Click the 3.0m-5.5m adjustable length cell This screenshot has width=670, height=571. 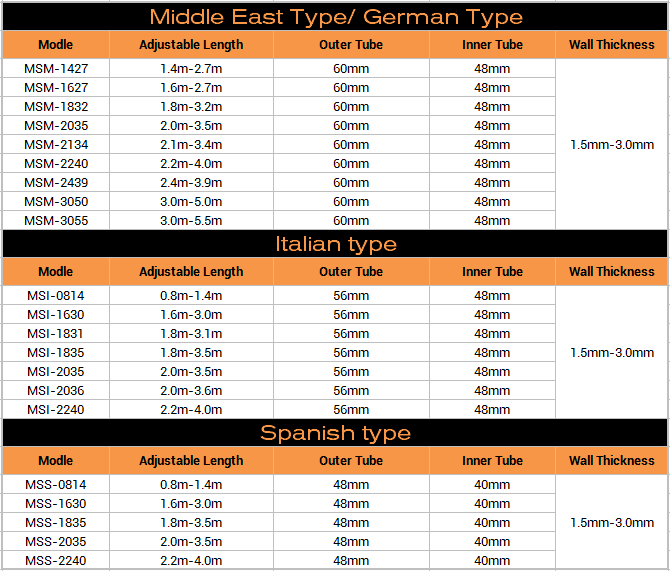point(191,221)
